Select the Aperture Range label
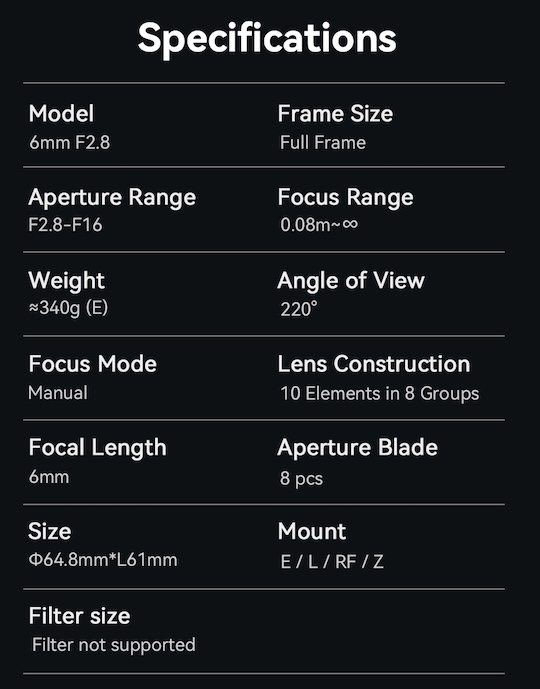540x689 pixels. point(112,198)
